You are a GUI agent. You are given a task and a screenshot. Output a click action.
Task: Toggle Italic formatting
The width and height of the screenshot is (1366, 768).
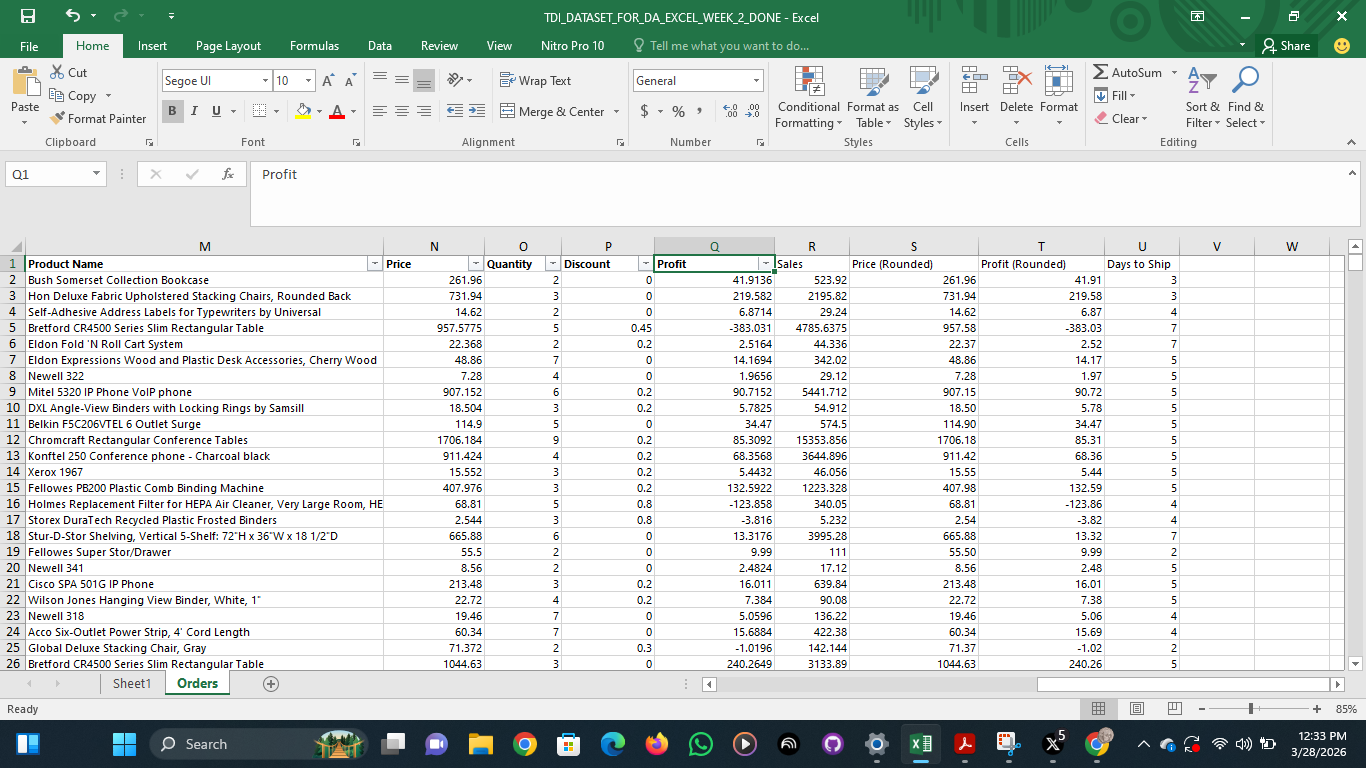[x=194, y=112]
